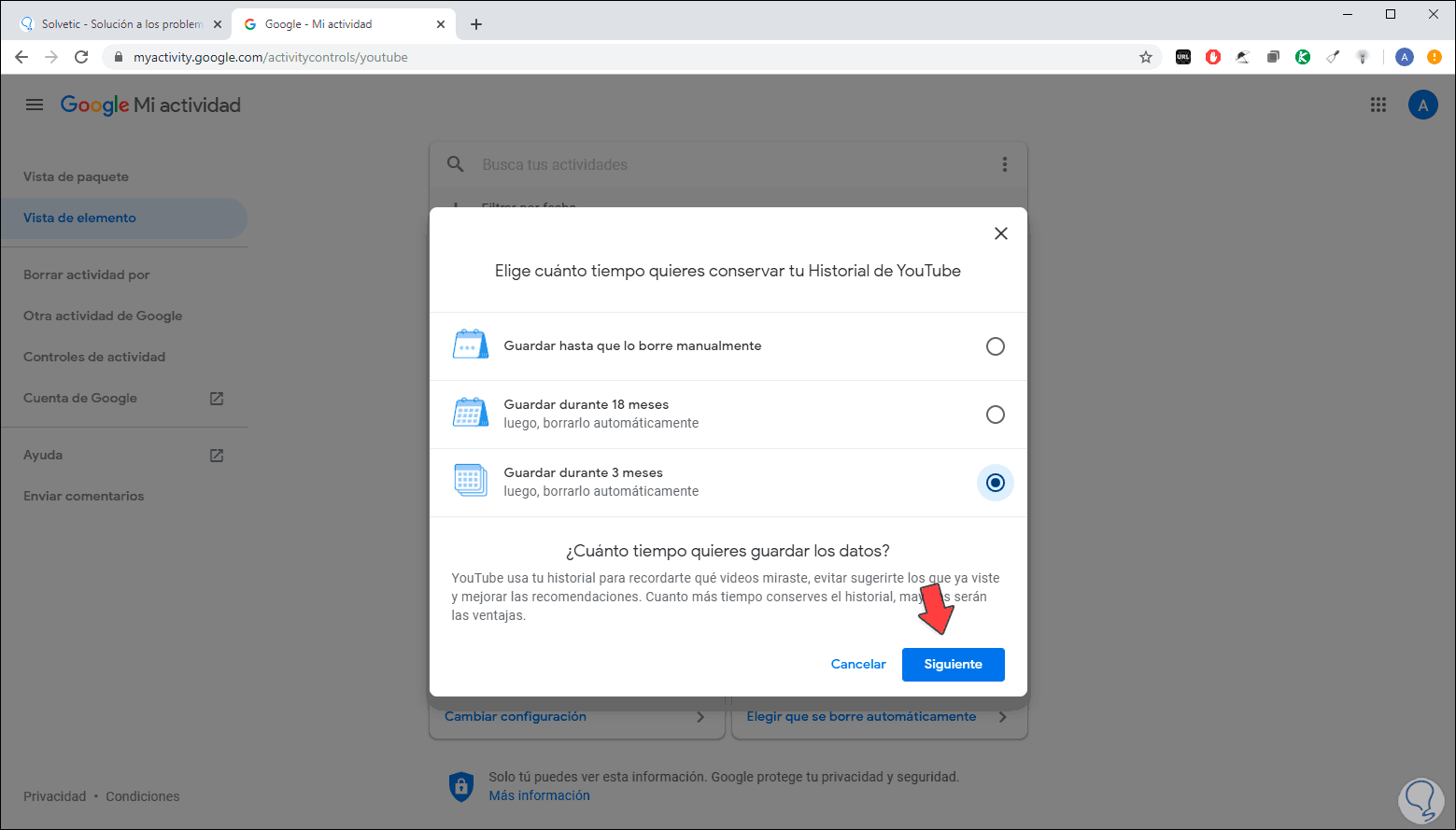Viewport: 1456px width, 830px height.
Task: Select the 18 meses radio option
Action: click(x=996, y=415)
